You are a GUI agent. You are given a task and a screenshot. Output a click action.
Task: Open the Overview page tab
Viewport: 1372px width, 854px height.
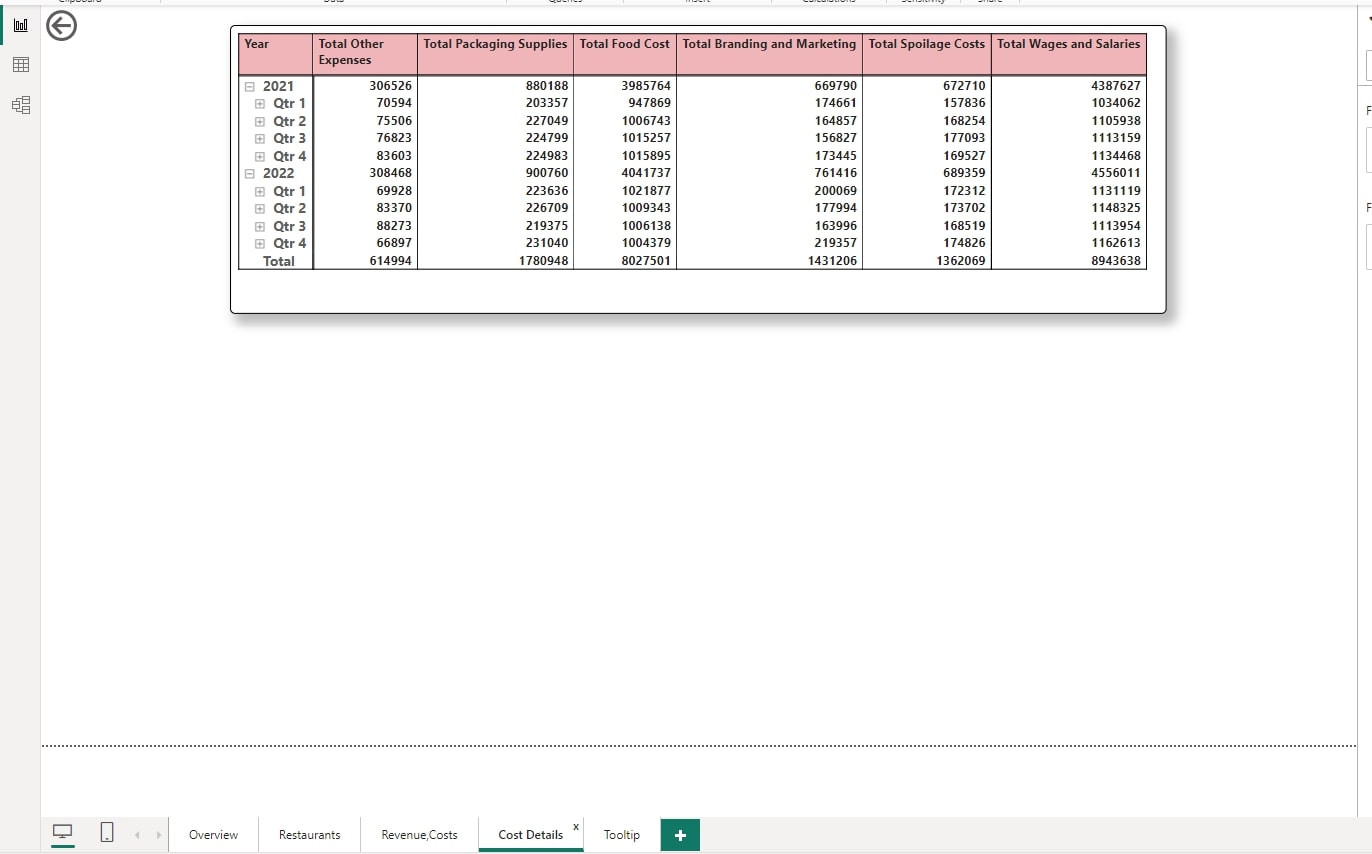click(x=213, y=835)
